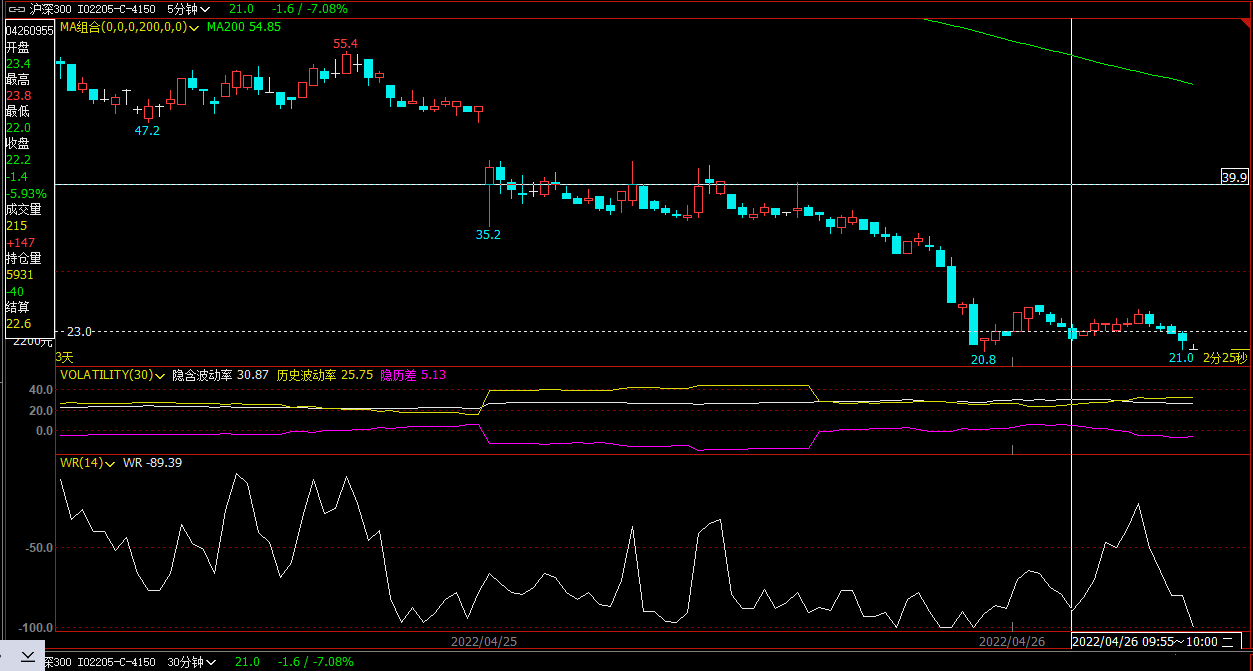Select the 2022/04/25 date marker on time axis
Screen dimensions: 1253x671
484,641
